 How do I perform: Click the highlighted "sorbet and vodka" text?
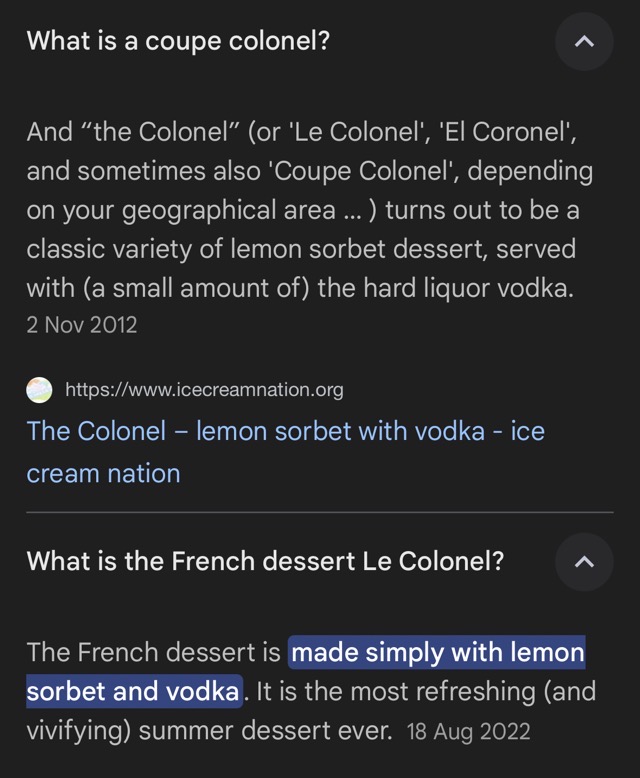pos(133,692)
